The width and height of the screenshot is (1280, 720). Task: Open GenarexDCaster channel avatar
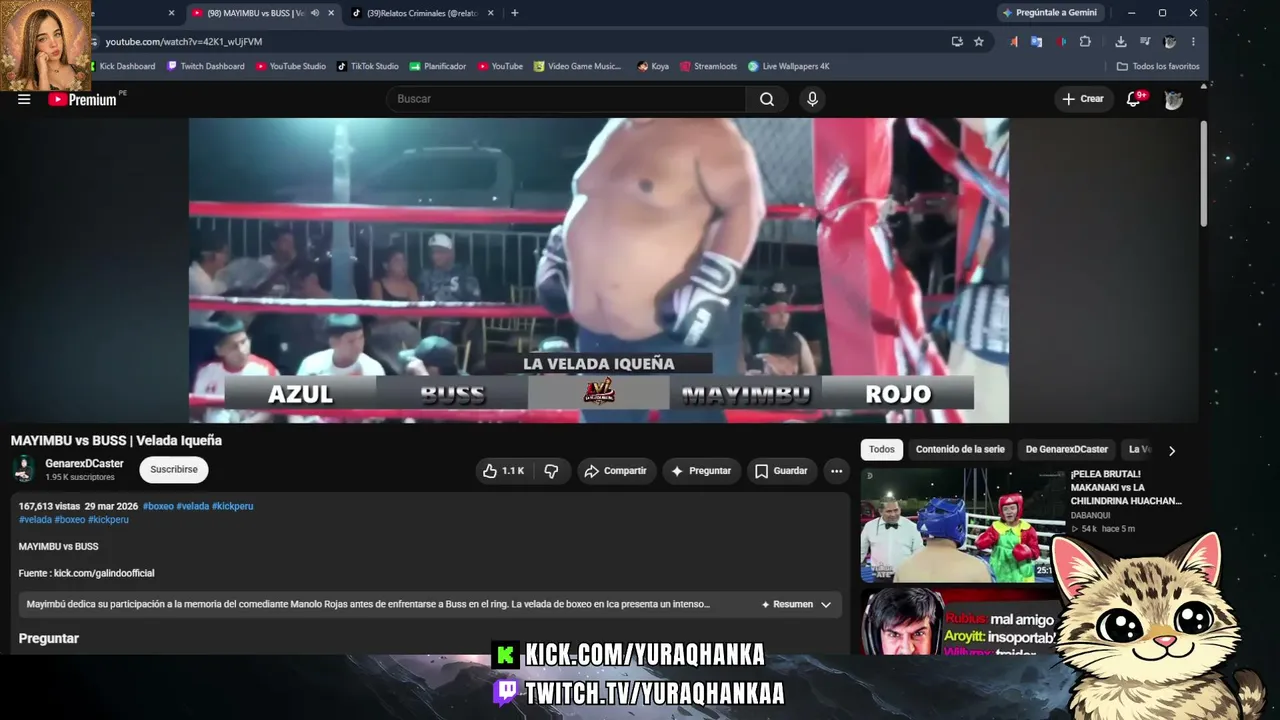pyautogui.click(x=24, y=469)
